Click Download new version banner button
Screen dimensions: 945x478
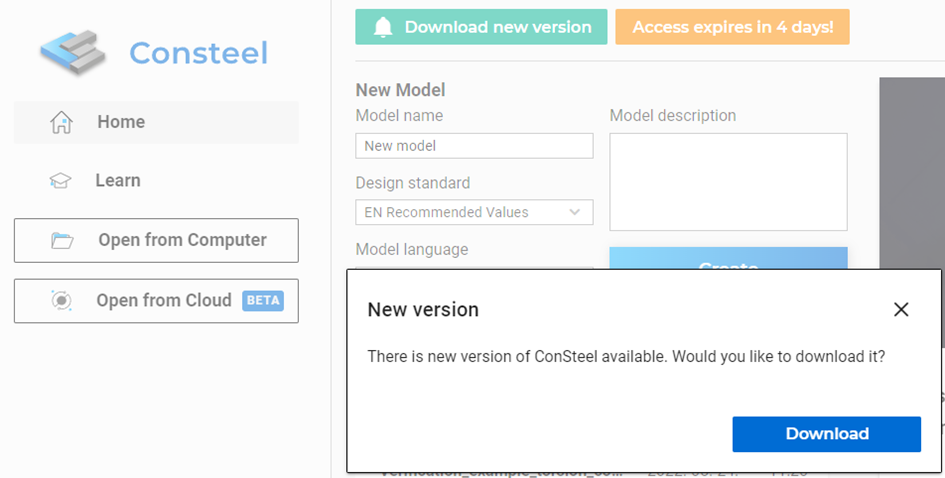481,27
